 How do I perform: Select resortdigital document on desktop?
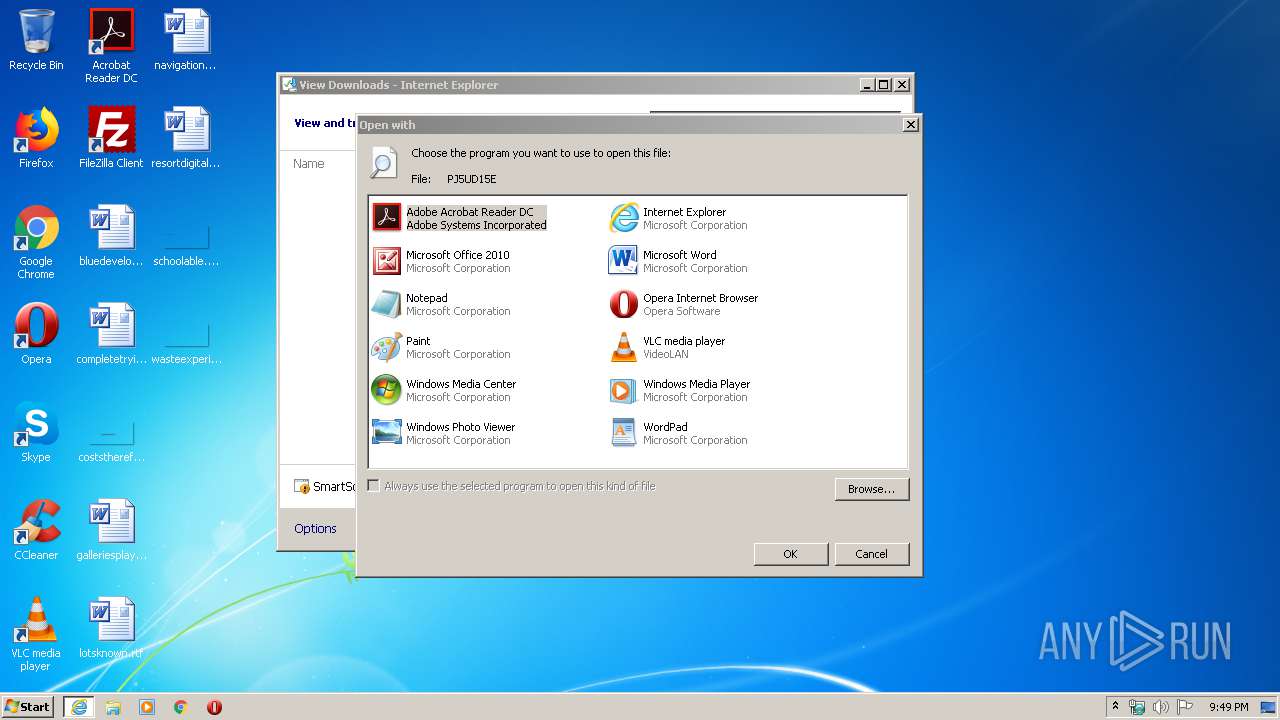(186, 138)
